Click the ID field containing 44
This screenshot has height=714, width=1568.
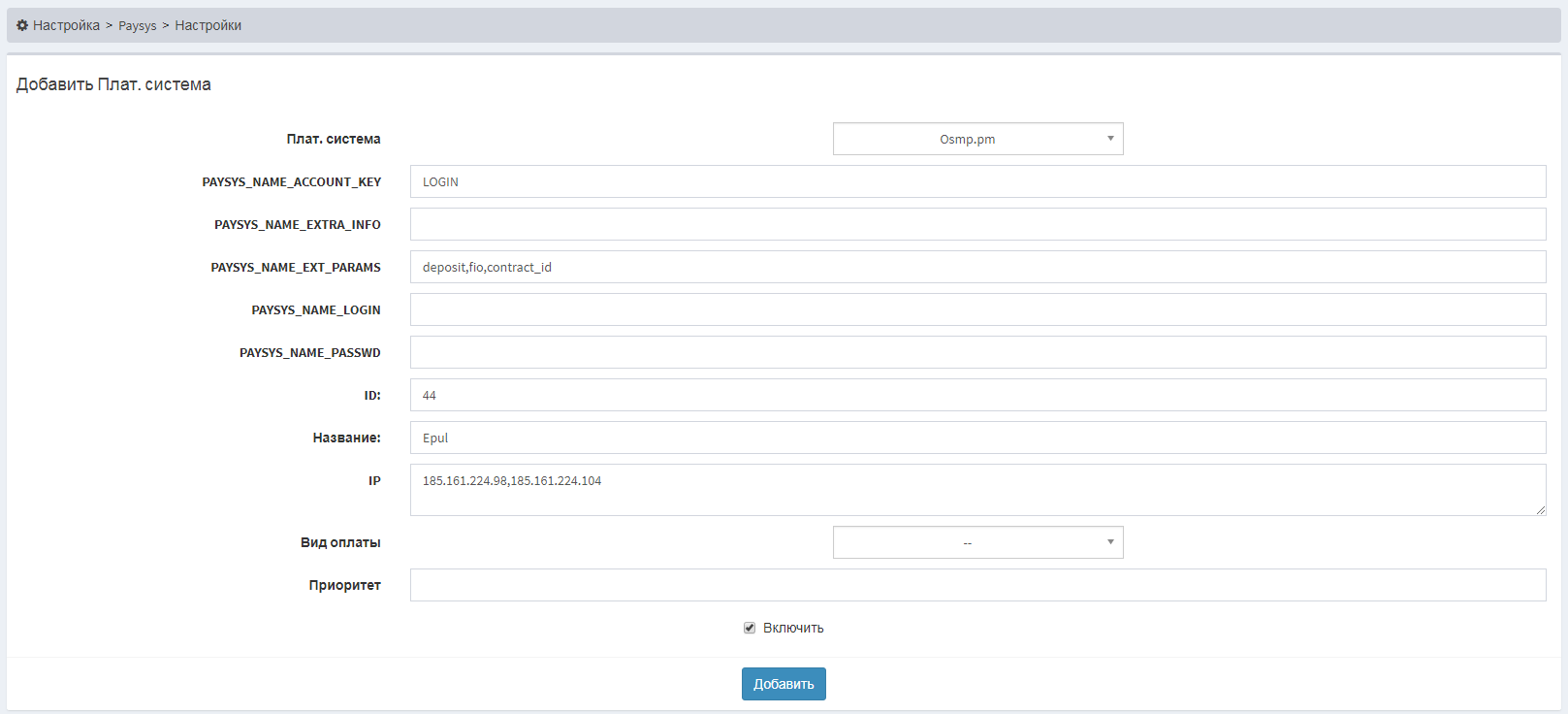[977, 395]
